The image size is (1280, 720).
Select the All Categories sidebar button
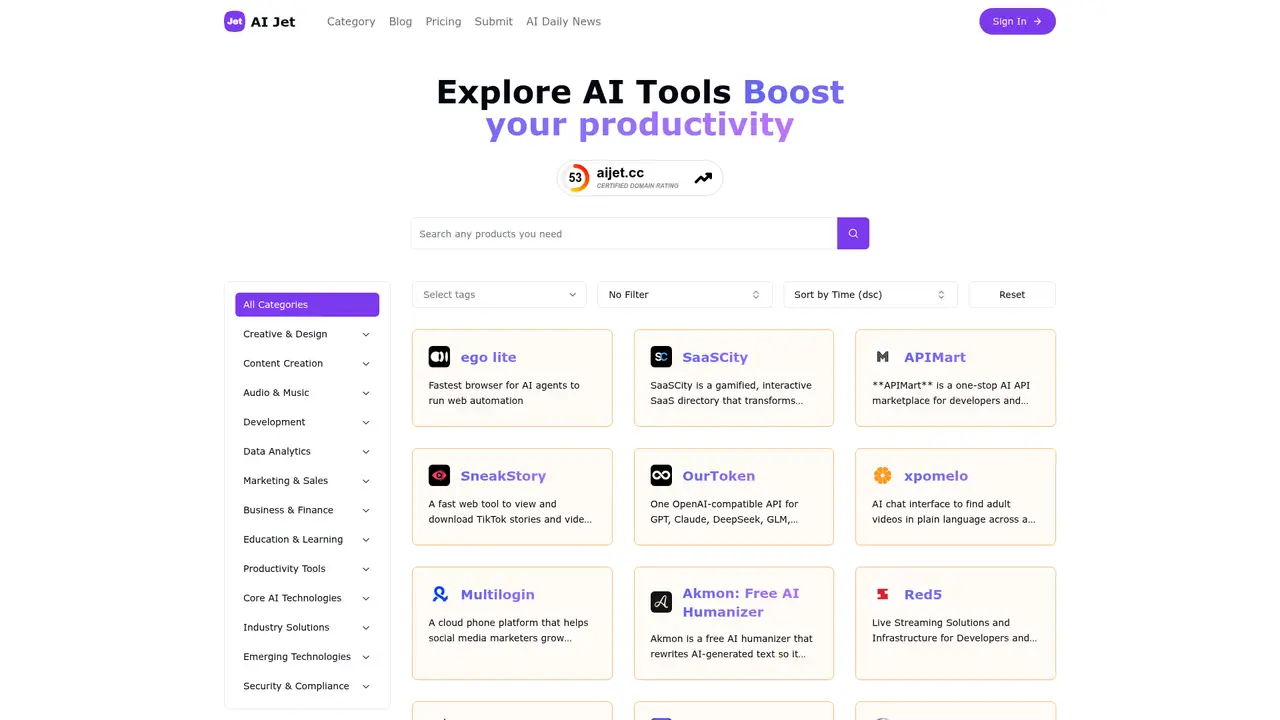point(307,305)
